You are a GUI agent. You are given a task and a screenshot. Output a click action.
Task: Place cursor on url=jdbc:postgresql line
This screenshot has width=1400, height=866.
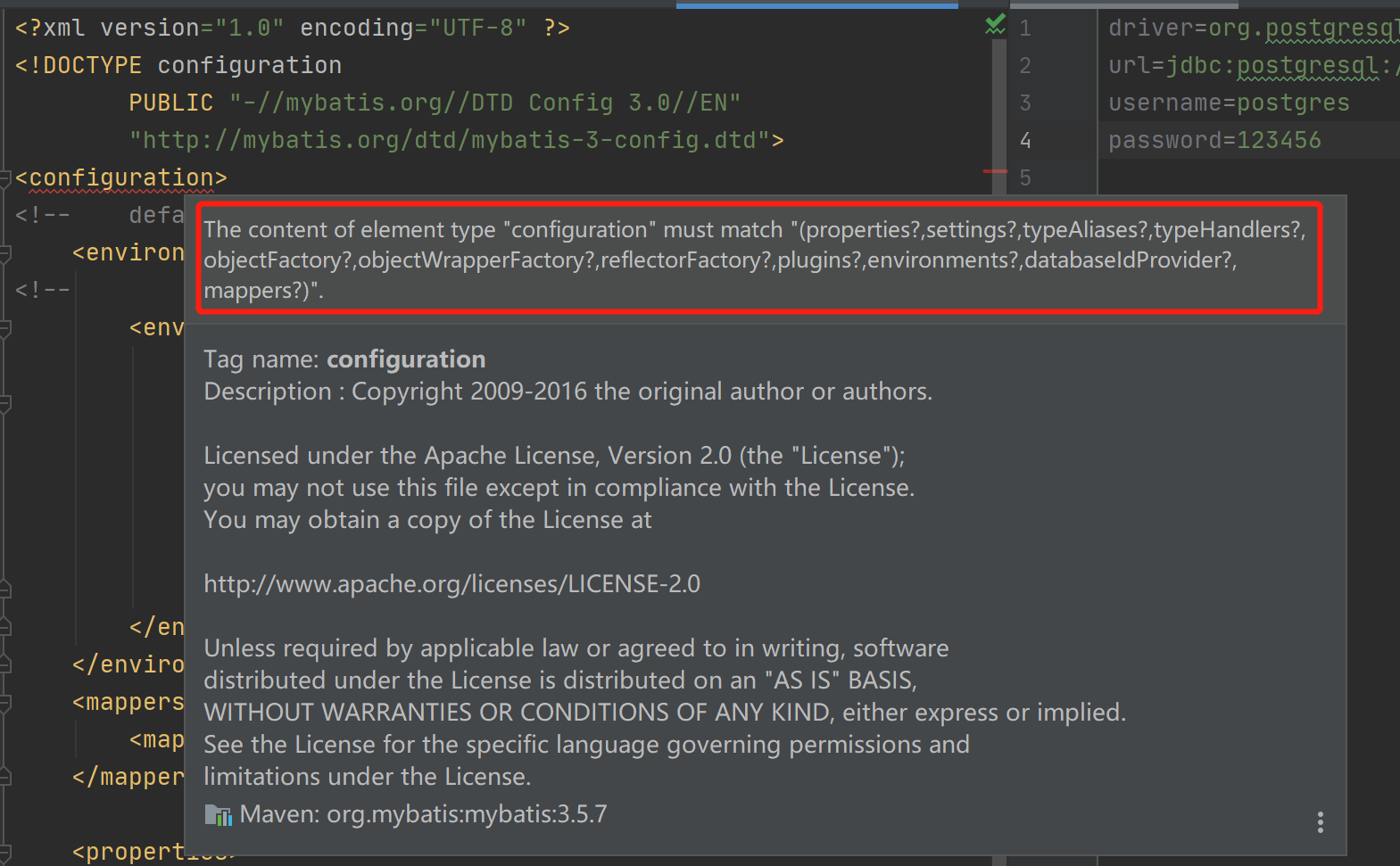click(x=1254, y=66)
